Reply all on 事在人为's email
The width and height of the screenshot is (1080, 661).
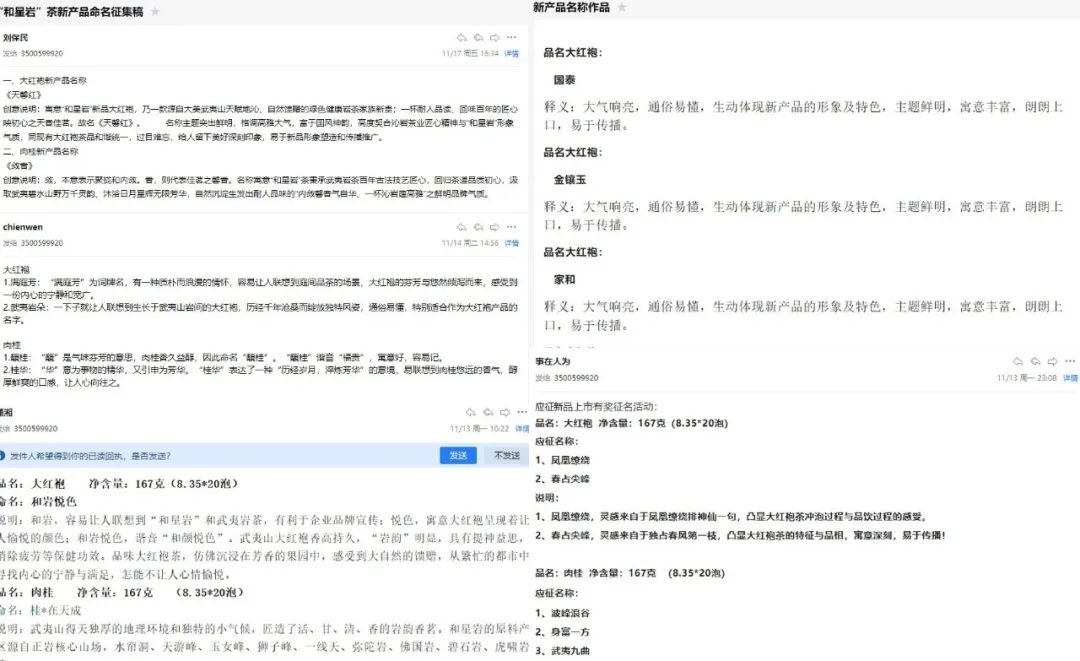(x=1035, y=361)
